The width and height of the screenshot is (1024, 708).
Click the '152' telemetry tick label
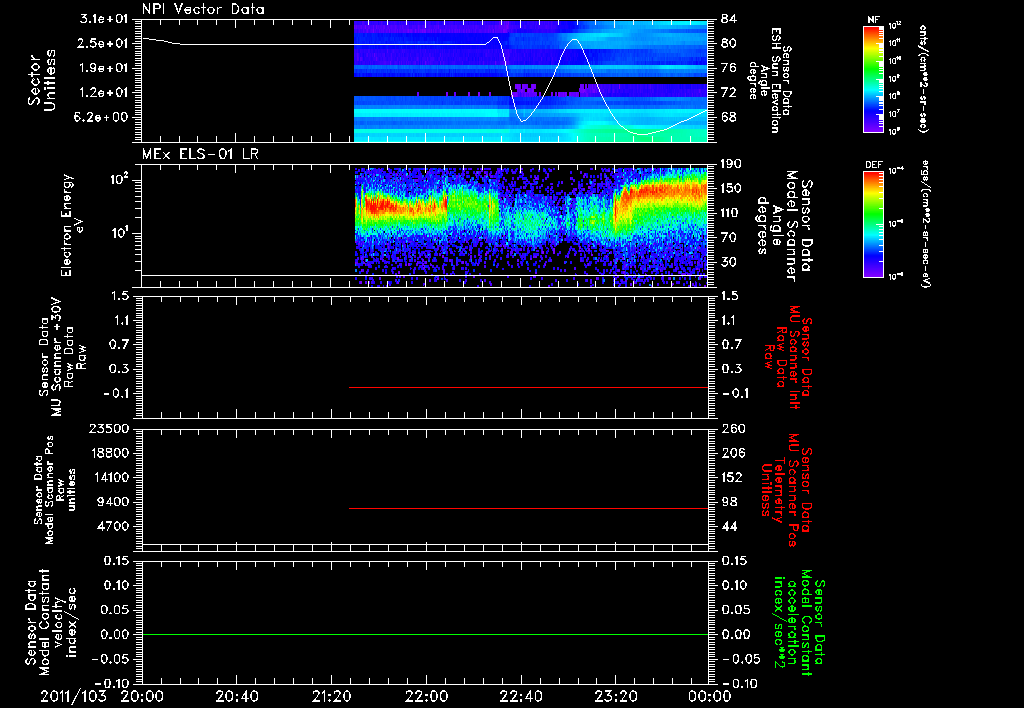click(x=733, y=477)
